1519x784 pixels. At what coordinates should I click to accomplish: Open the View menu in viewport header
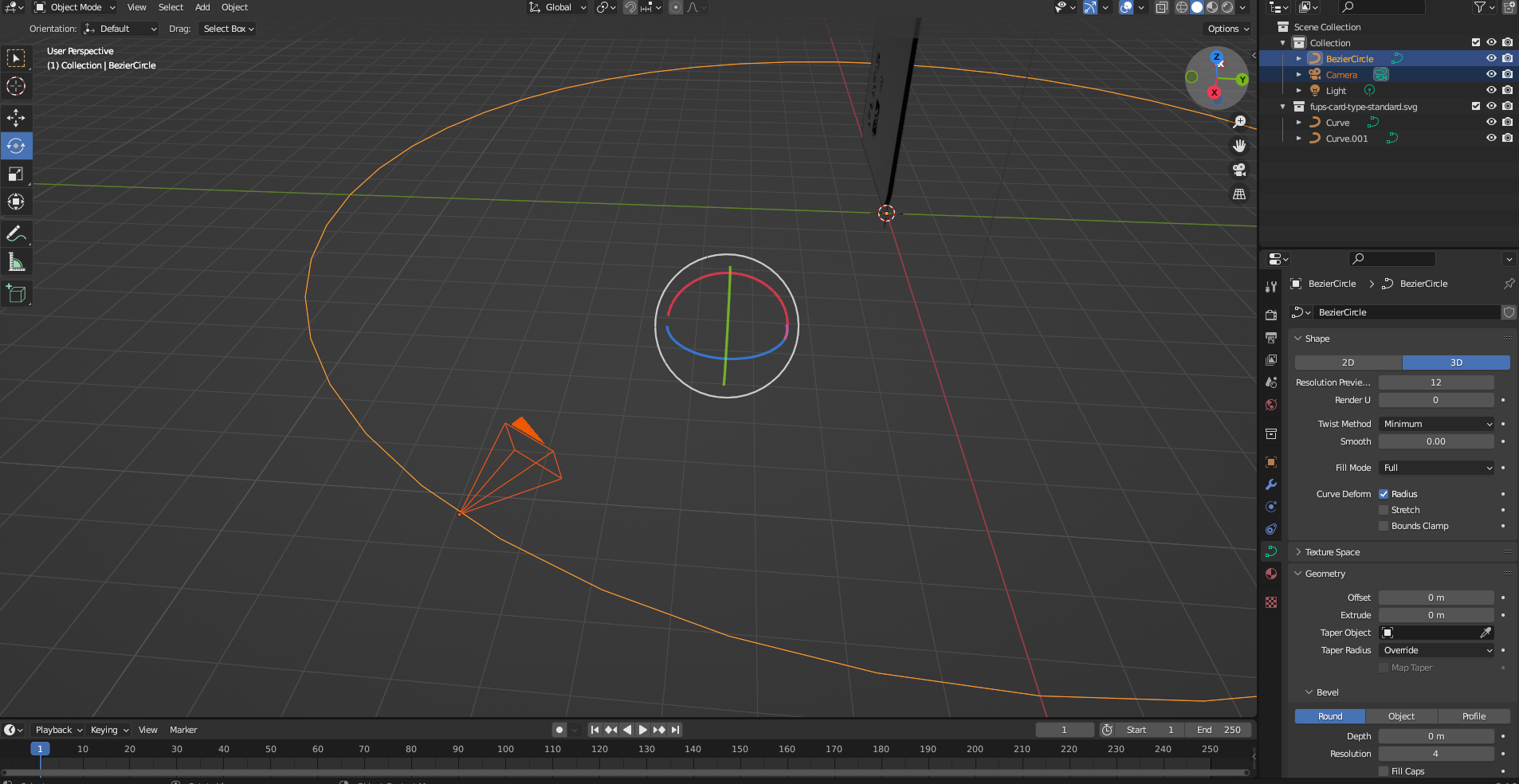coord(137,7)
